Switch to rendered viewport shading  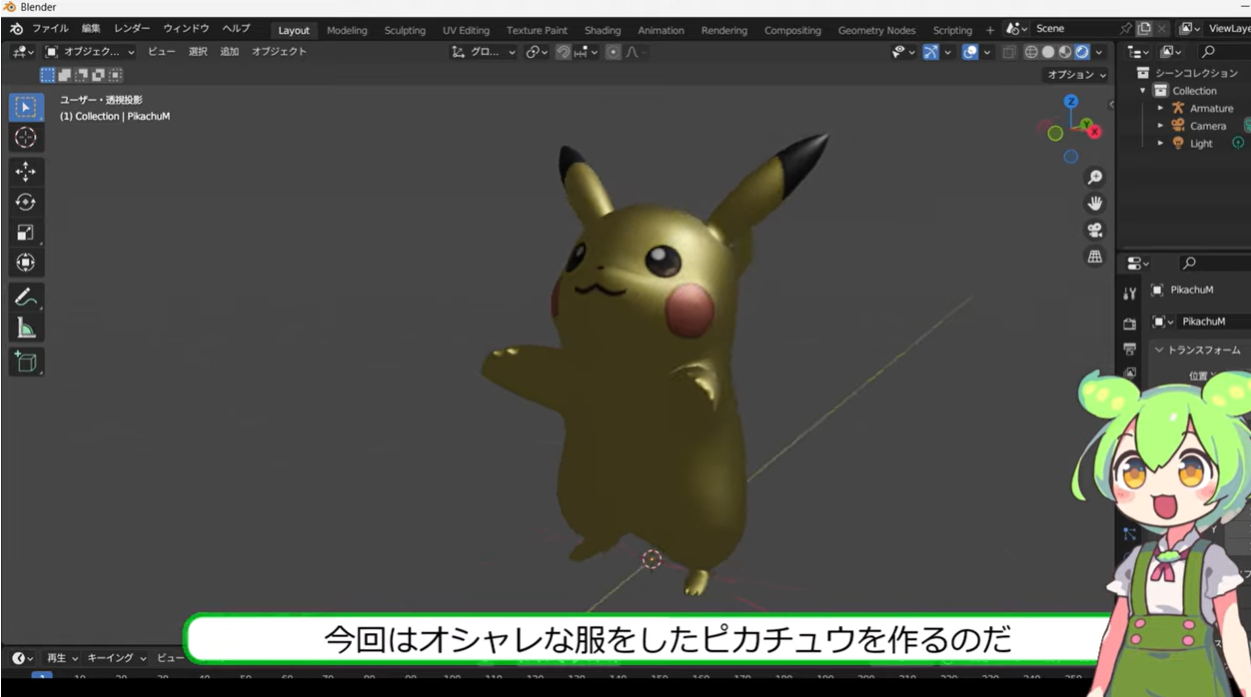point(1081,52)
